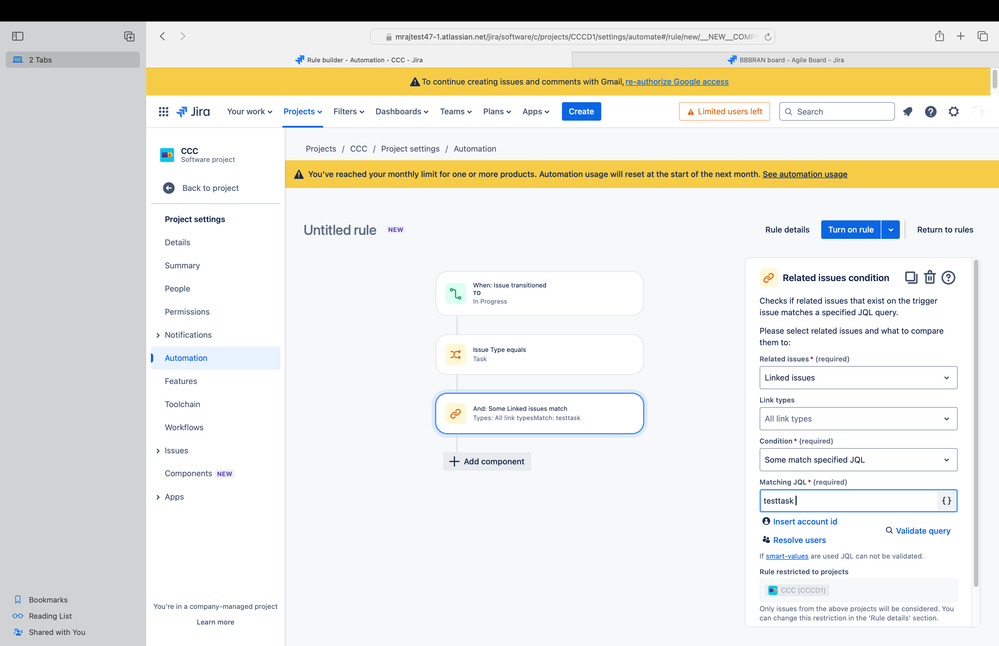The image size is (999, 646).
Task: Delete the condition with the trash icon
Action: click(930, 277)
